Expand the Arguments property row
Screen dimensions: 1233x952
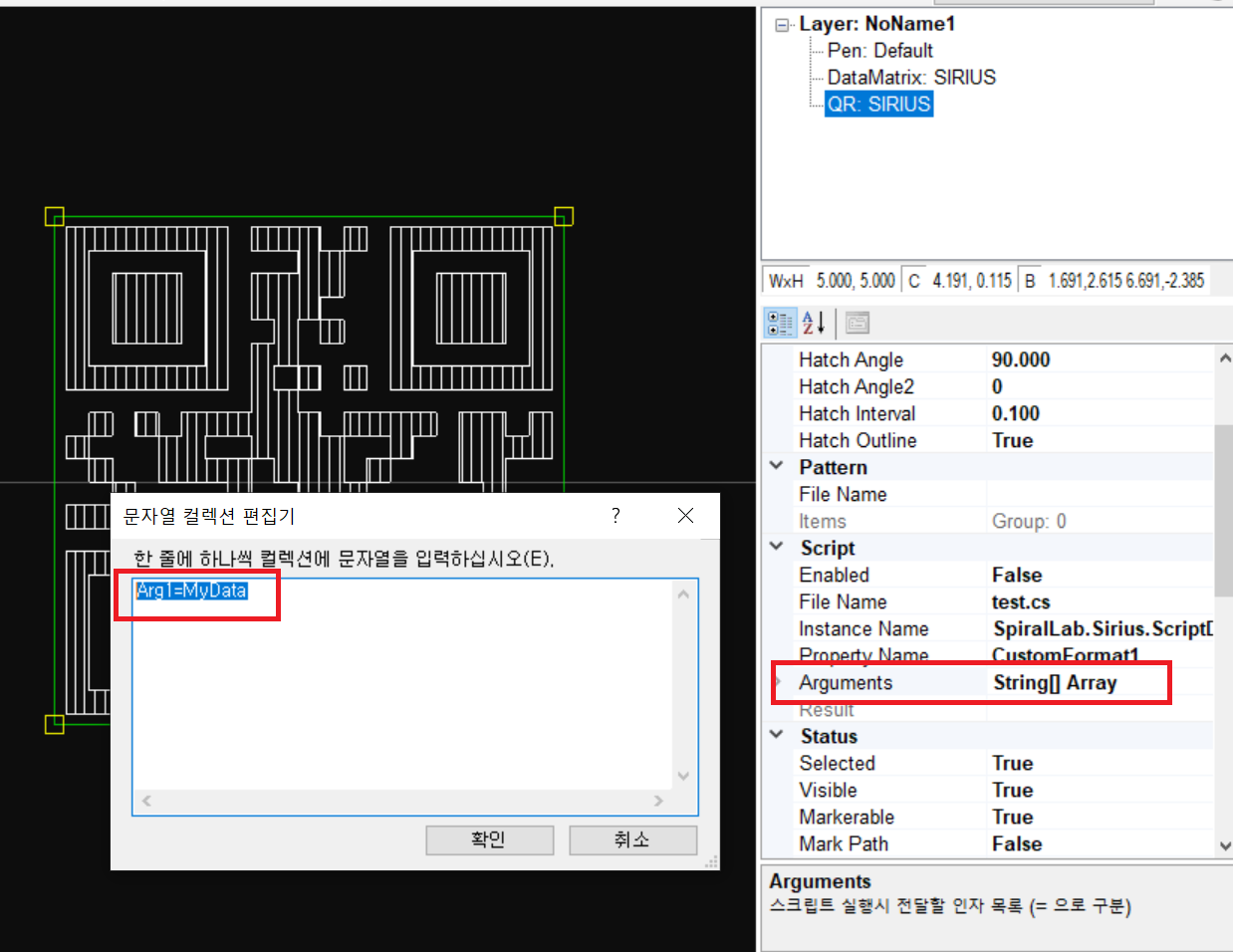pos(778,682)
